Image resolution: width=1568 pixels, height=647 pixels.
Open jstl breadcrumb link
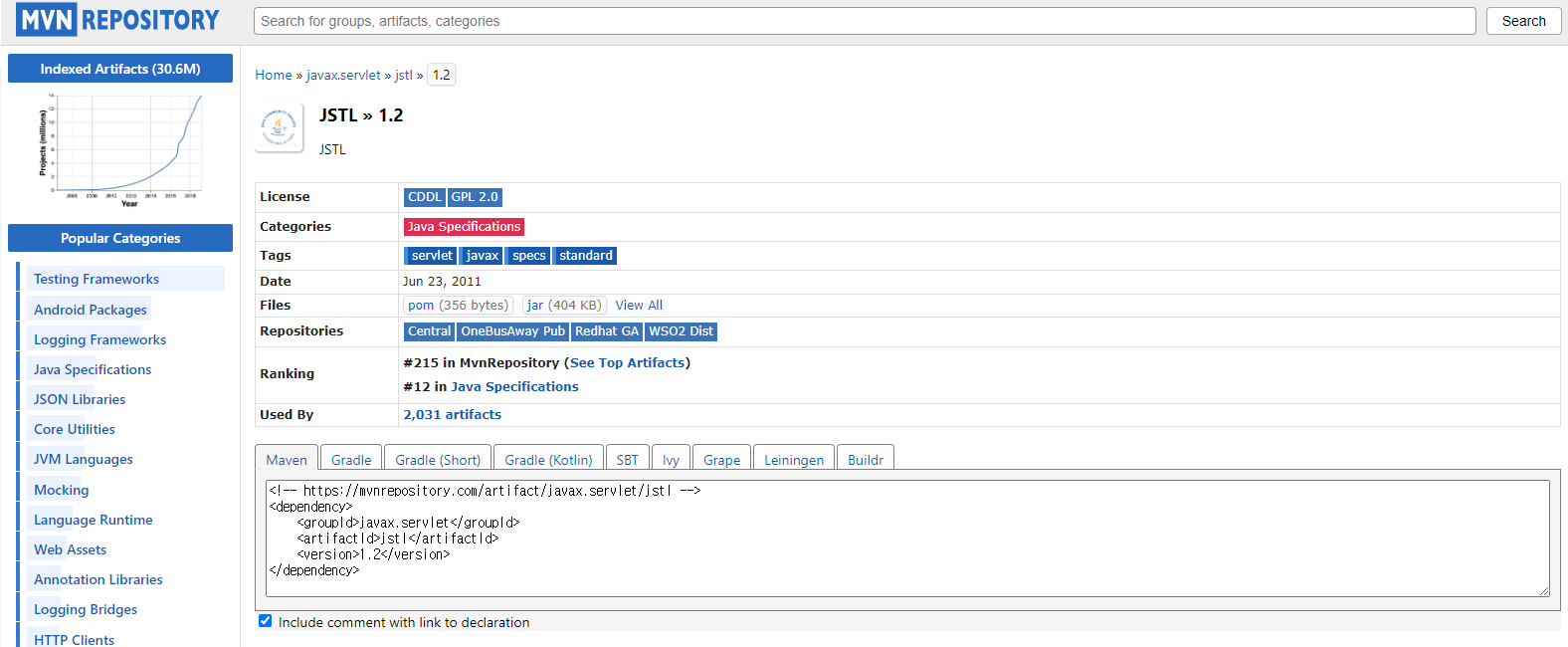click(403, 75)
